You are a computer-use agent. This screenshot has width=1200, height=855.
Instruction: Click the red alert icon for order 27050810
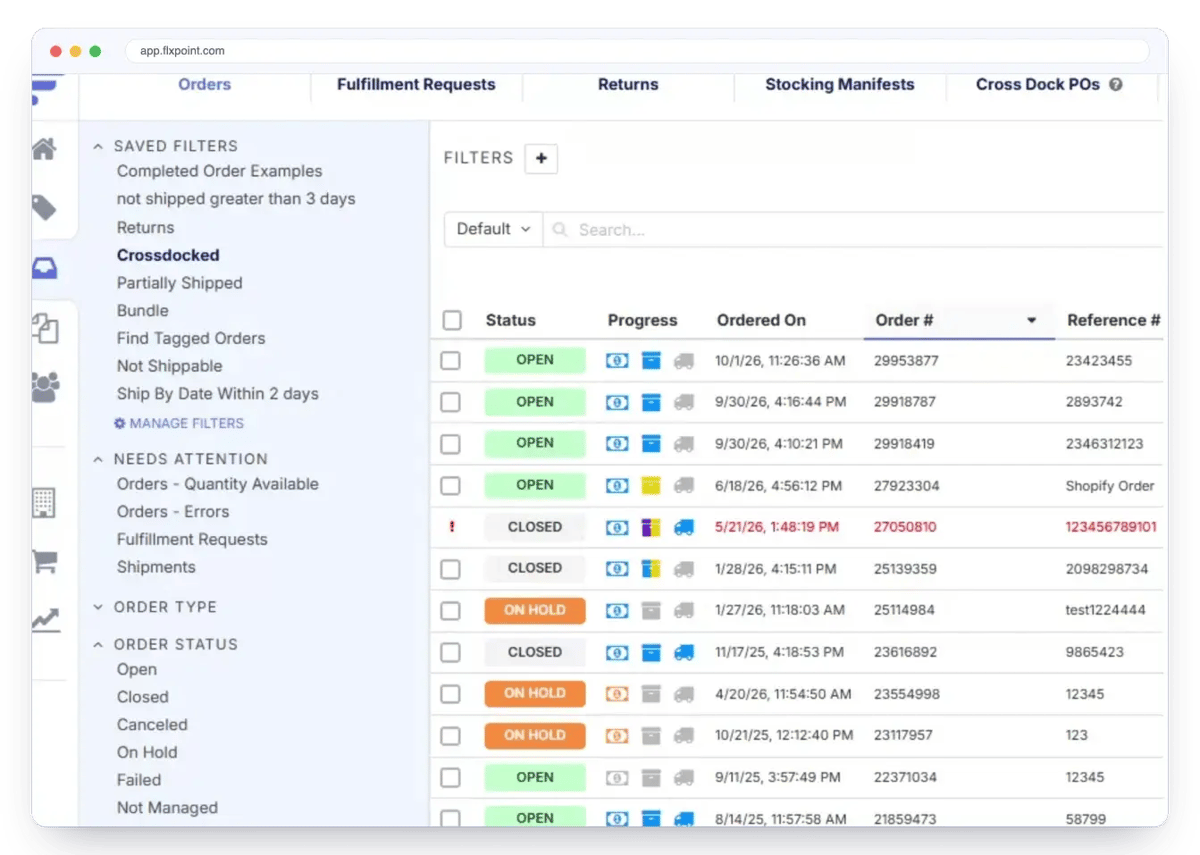pyautogui.click(x=451, y=527)
